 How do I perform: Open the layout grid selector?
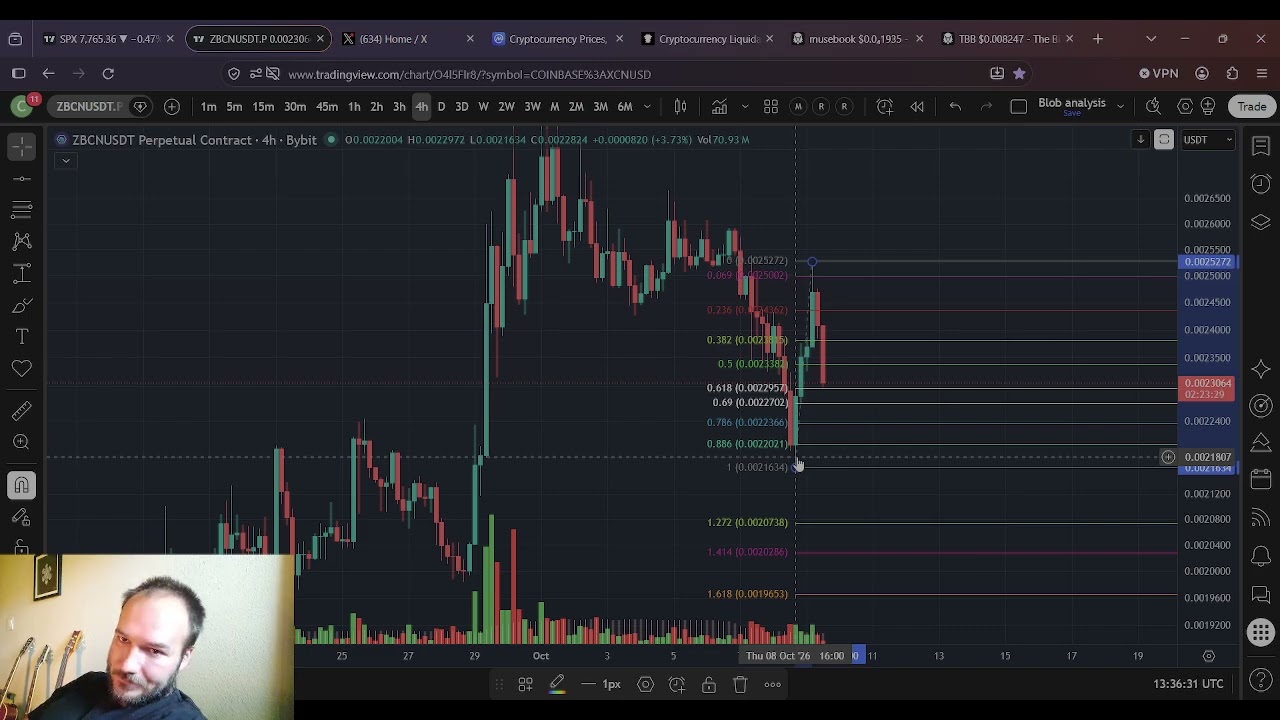click(x=771, y=106)
